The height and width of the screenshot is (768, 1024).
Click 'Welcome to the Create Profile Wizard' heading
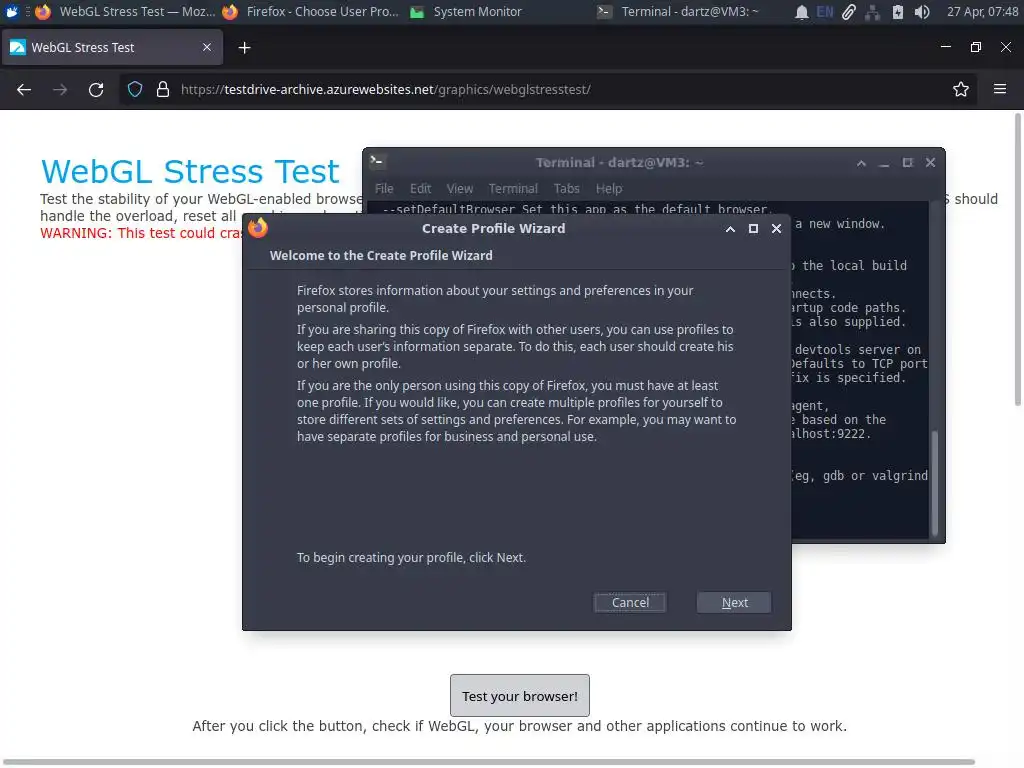tap(381, 255)
